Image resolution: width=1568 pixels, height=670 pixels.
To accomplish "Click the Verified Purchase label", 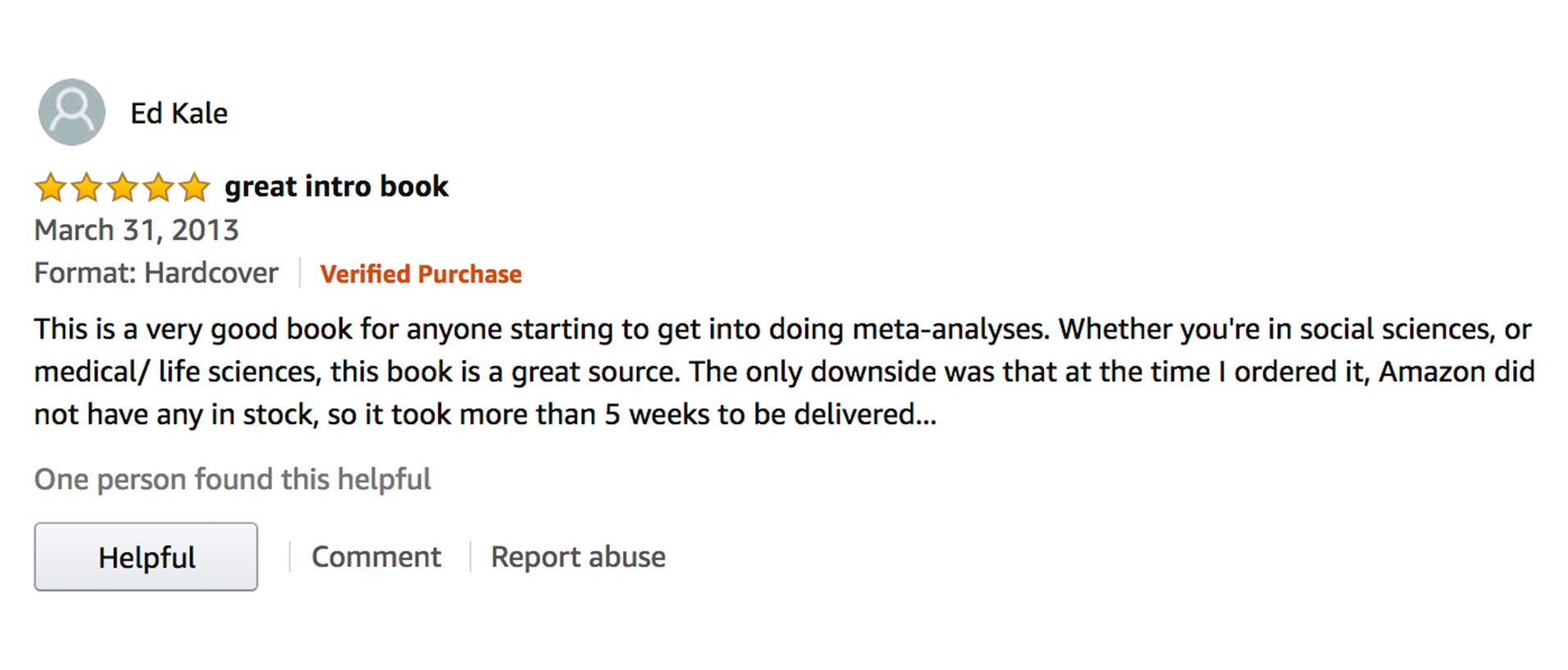I will coord(420,274).
